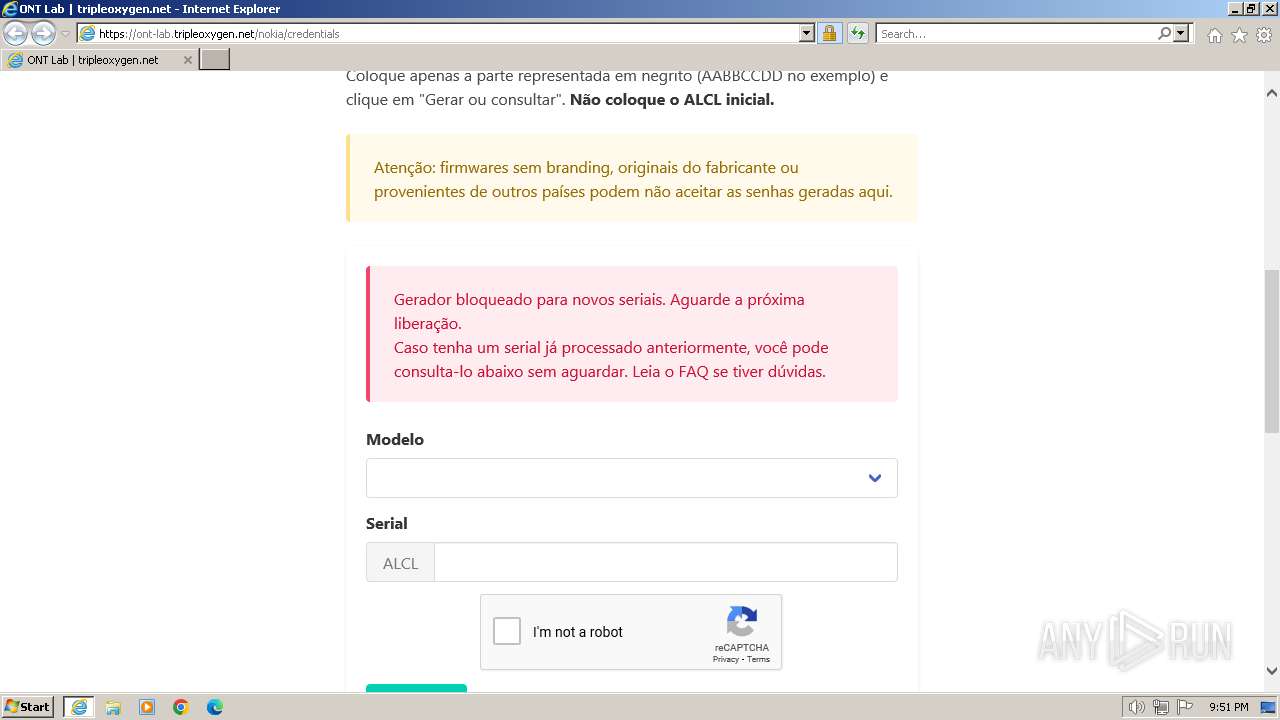Screen dimensions: 1280x720
Task: Launch Chrome from the taskbar
Action: tap(181, 707)
